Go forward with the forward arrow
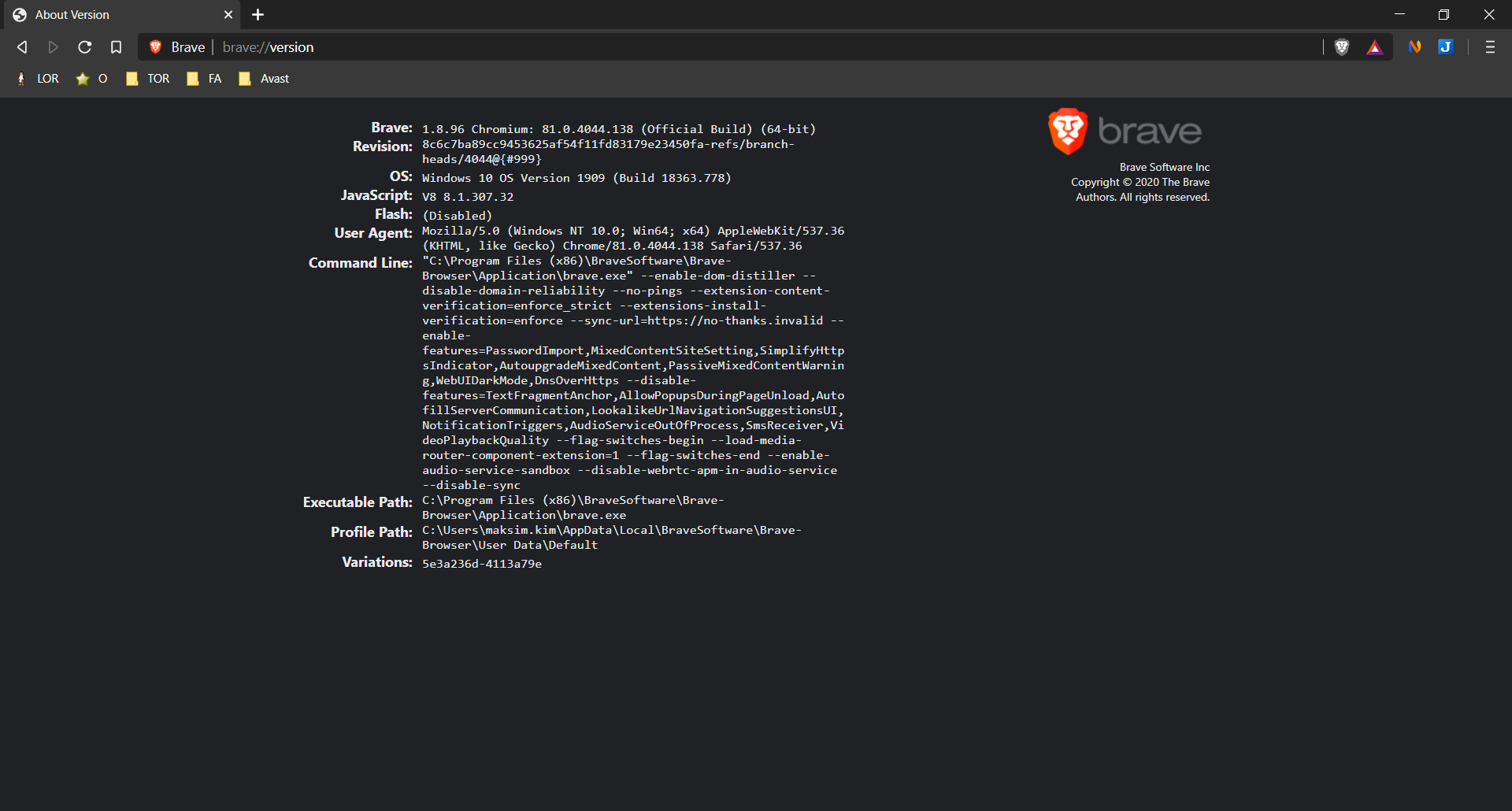This screenshot has width=1512, height=811. (x=53, y=47)
